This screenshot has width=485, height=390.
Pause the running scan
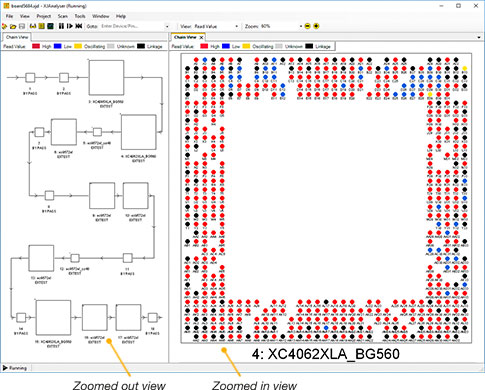coord(61,26)
